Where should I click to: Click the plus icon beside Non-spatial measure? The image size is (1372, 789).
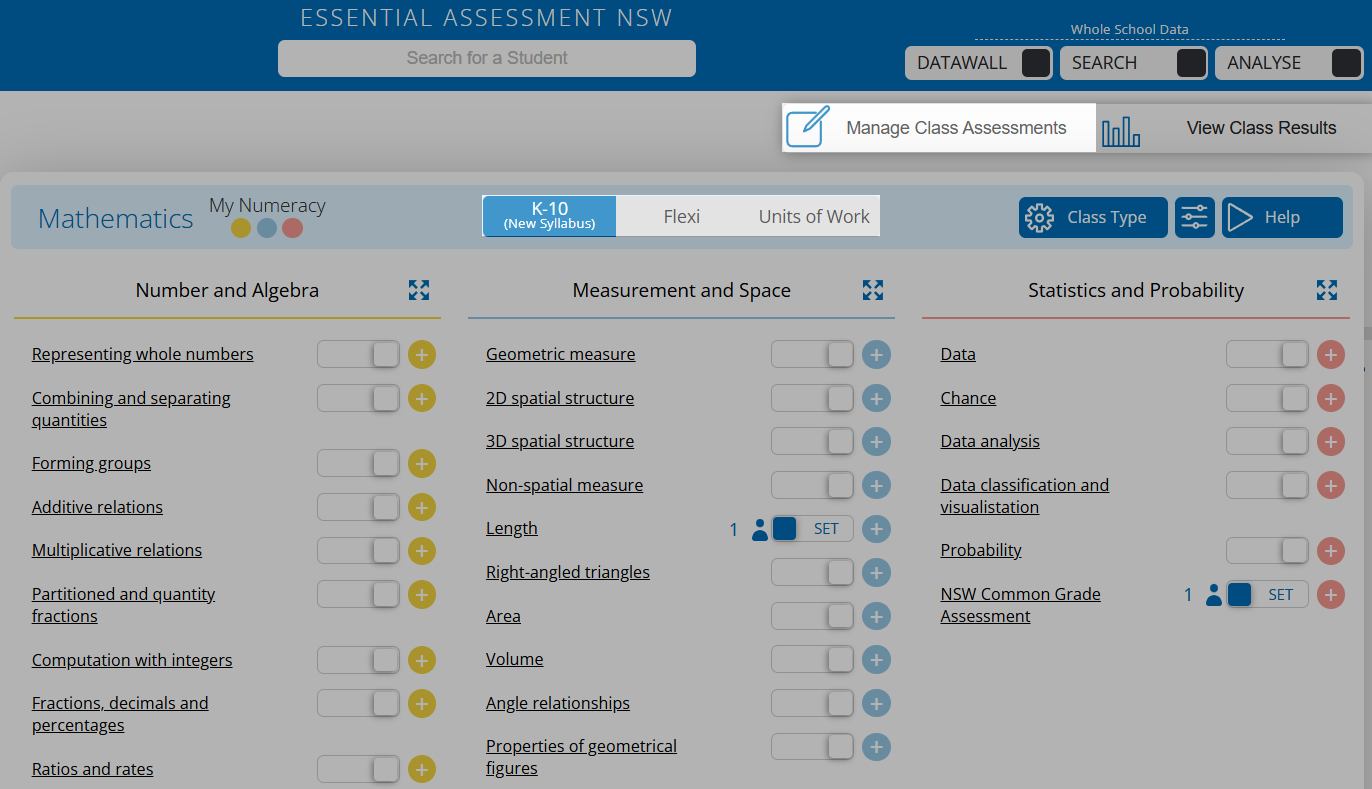[876, 485]
